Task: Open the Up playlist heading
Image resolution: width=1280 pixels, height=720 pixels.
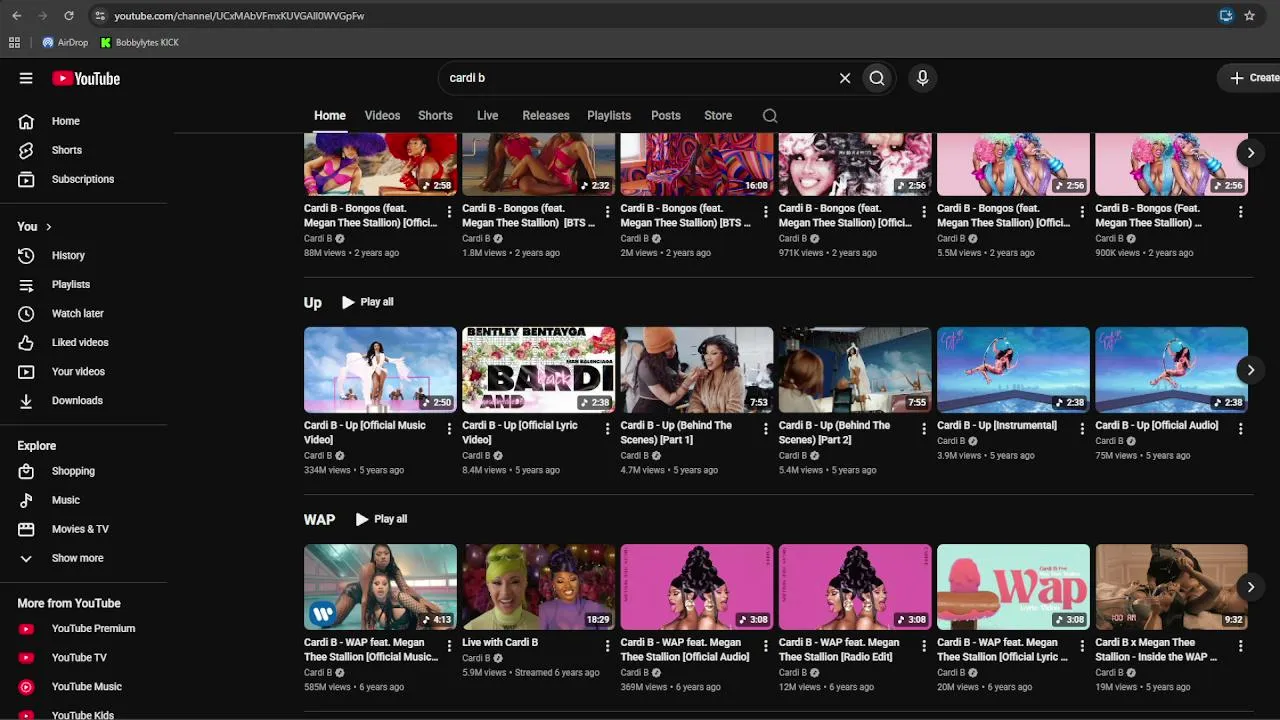Action: tap(313, 302)
